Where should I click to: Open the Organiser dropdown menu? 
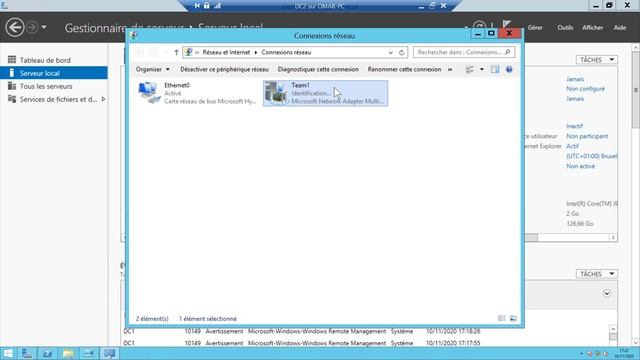(153, 69)
